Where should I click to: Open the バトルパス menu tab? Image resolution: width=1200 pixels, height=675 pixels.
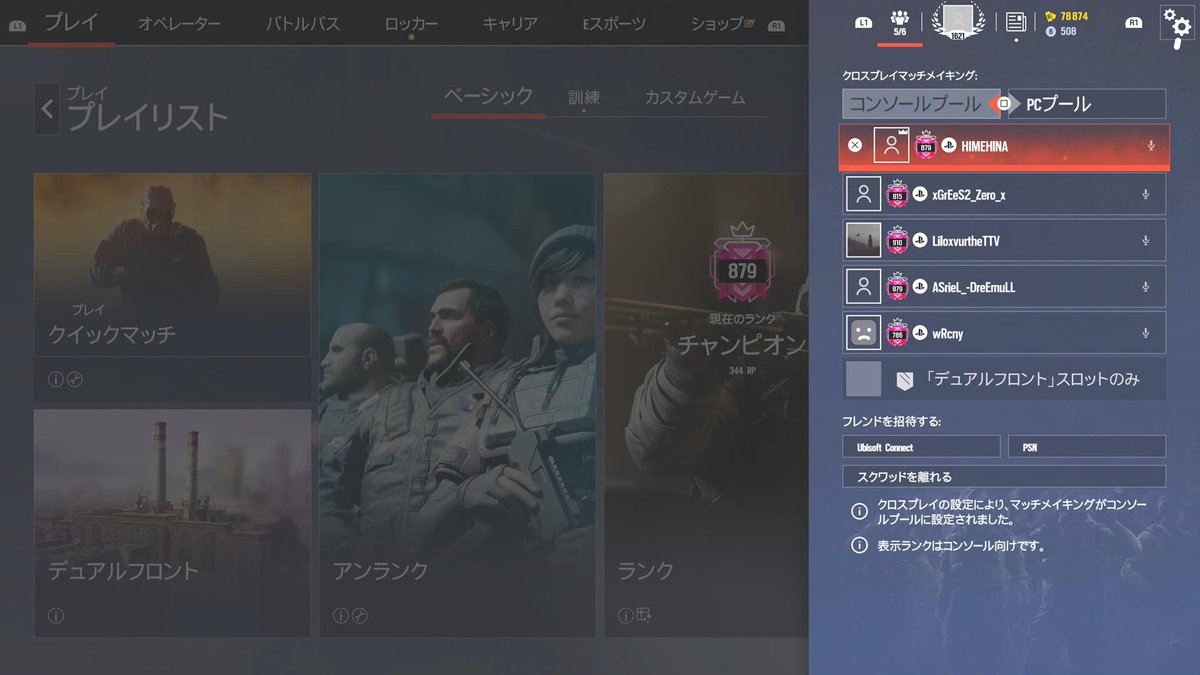[x=303, y=23]
